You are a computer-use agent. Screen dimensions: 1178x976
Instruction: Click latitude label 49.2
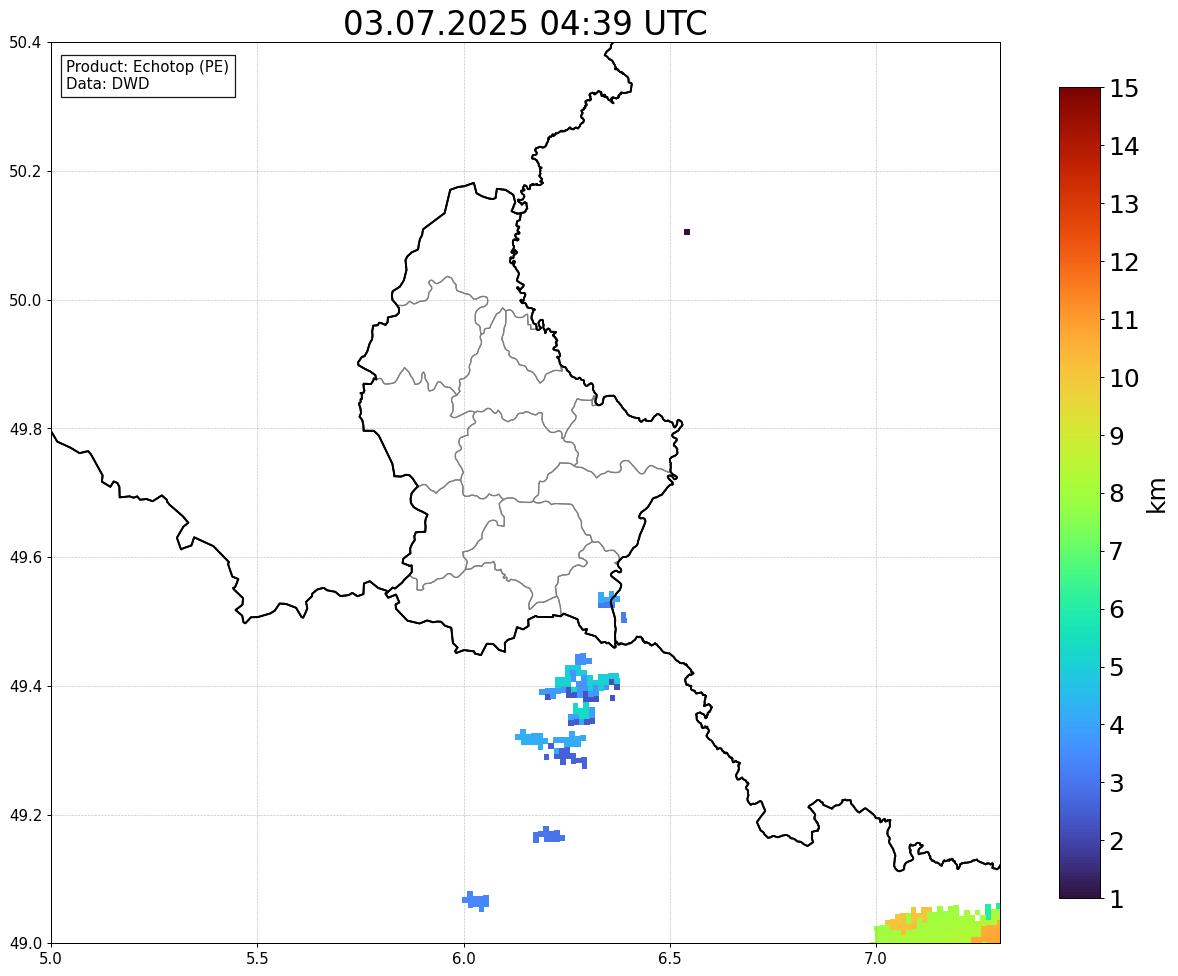[x=25, y=815]
